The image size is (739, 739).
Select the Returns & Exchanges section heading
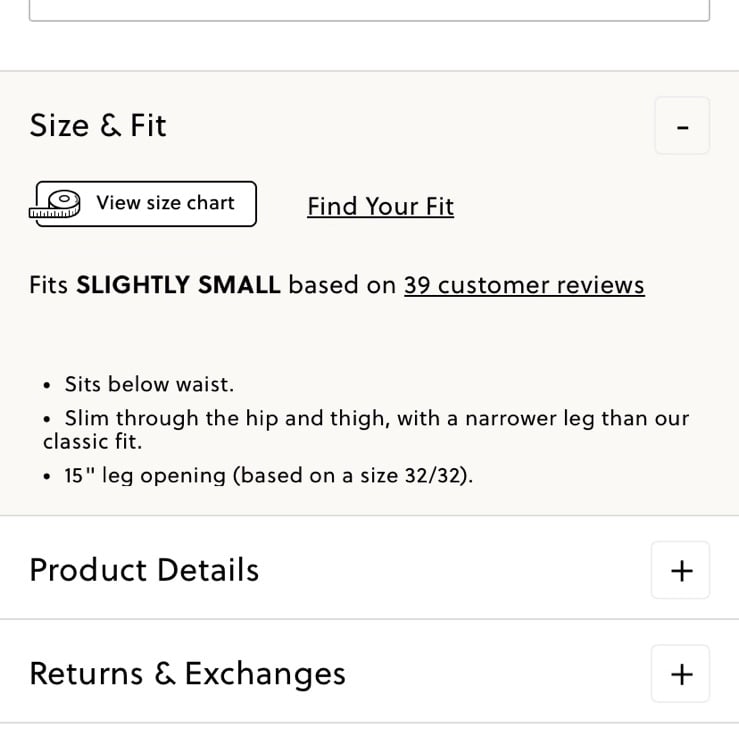[188, 674]
